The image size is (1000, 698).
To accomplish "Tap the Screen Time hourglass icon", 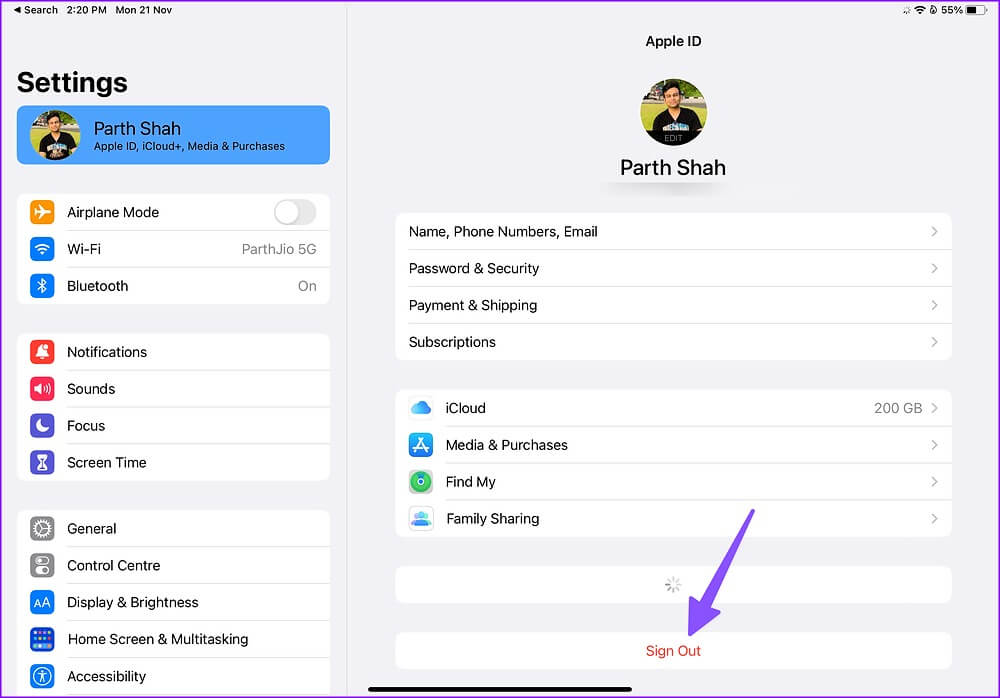I will [42, 463].
